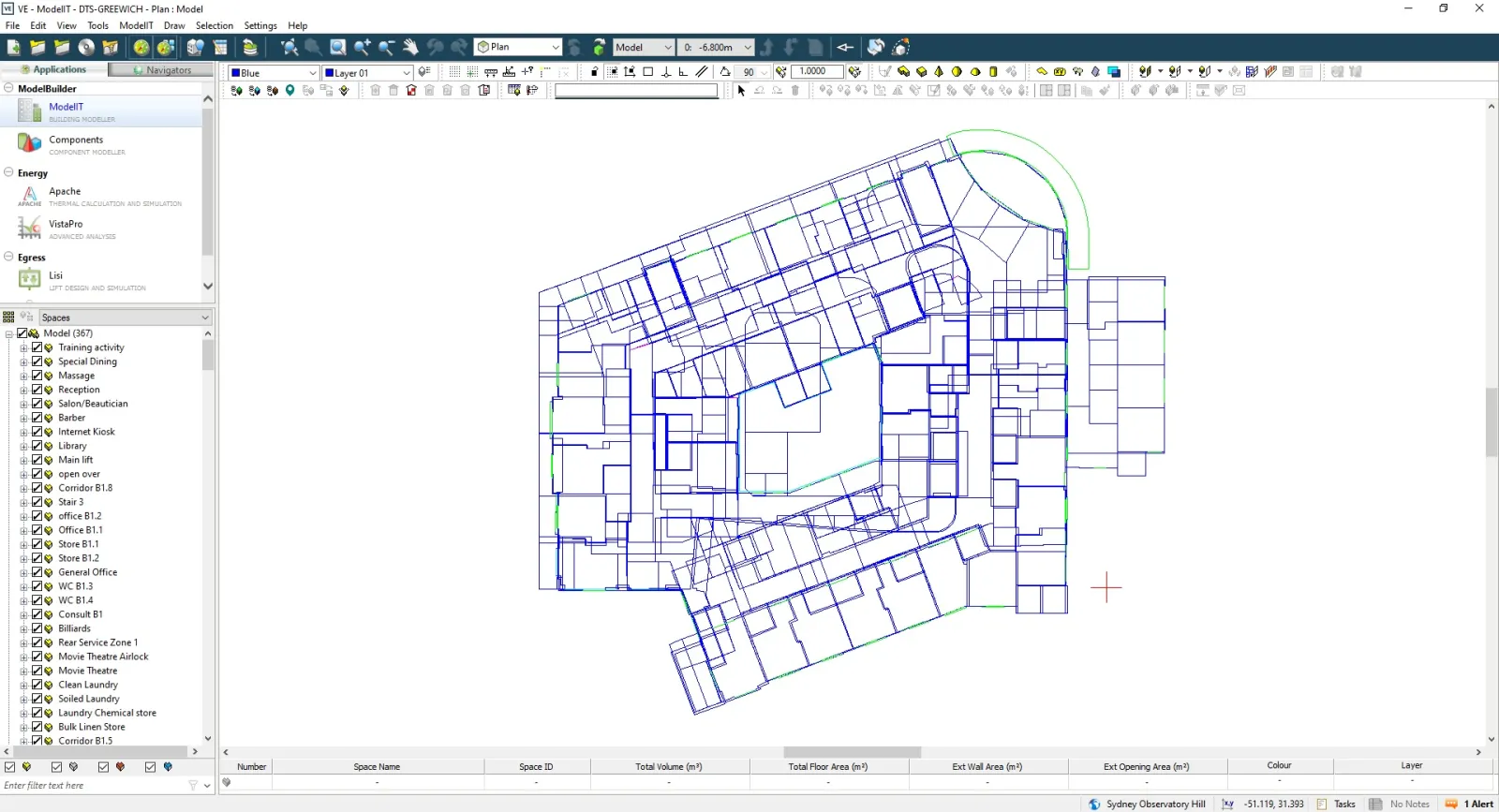Open the Apache thermal calculation application

click(101, 196)
